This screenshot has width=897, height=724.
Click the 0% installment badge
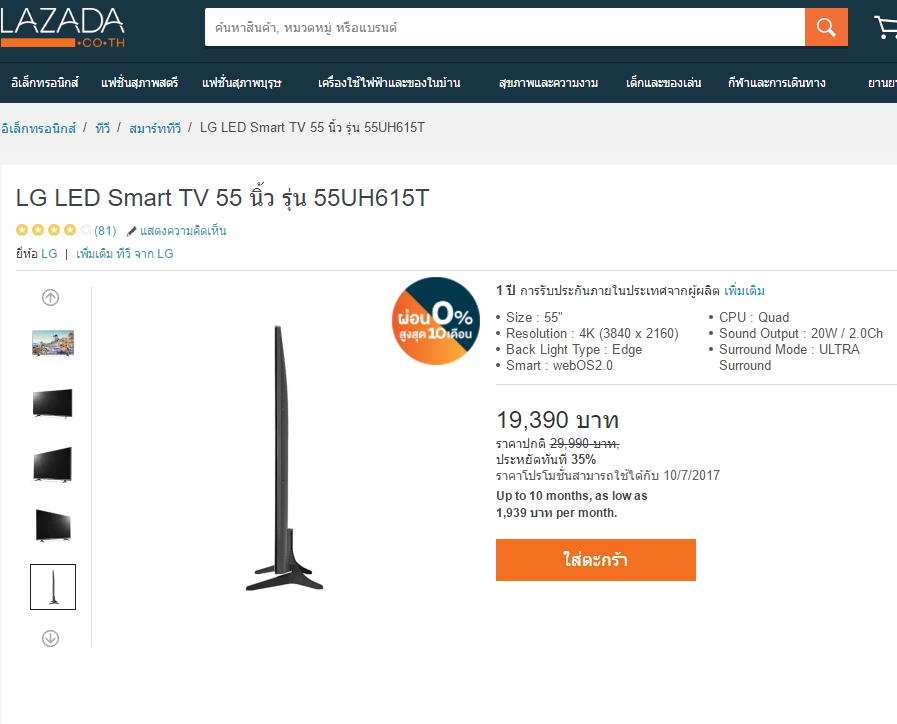(x=436, y=321)
